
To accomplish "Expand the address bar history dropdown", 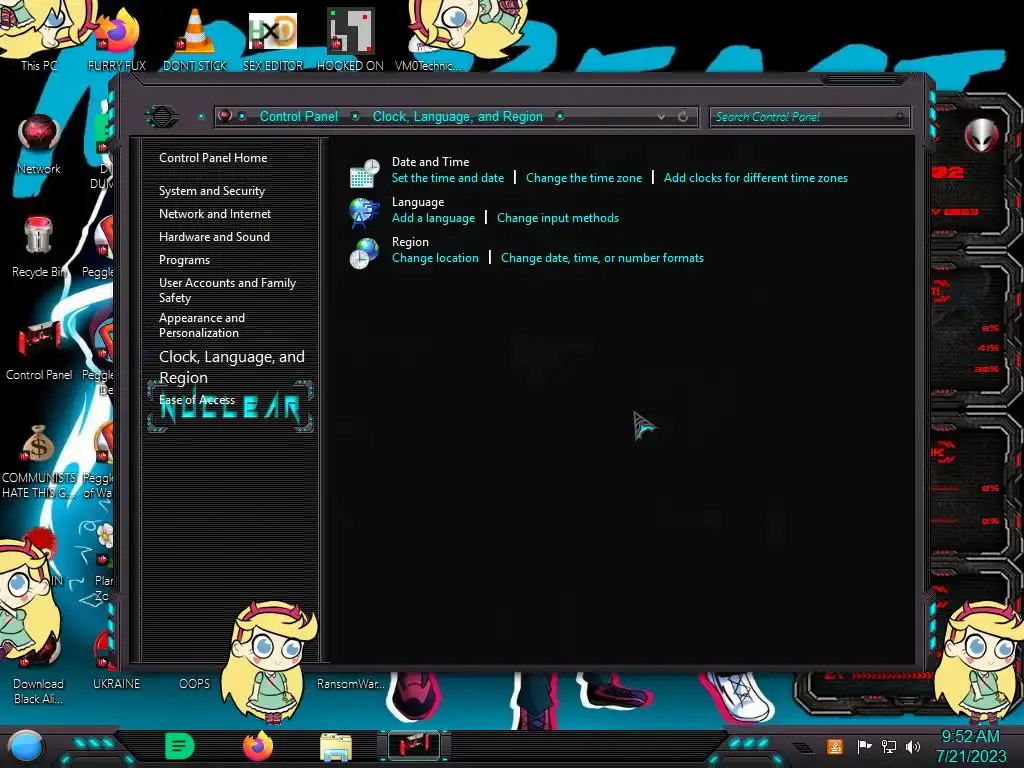I will click(661, 117).
